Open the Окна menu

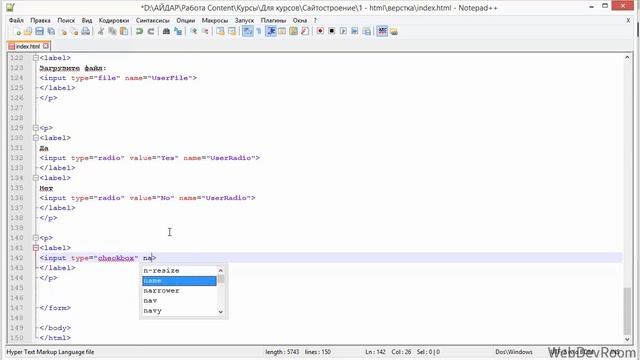pos(300,20)
